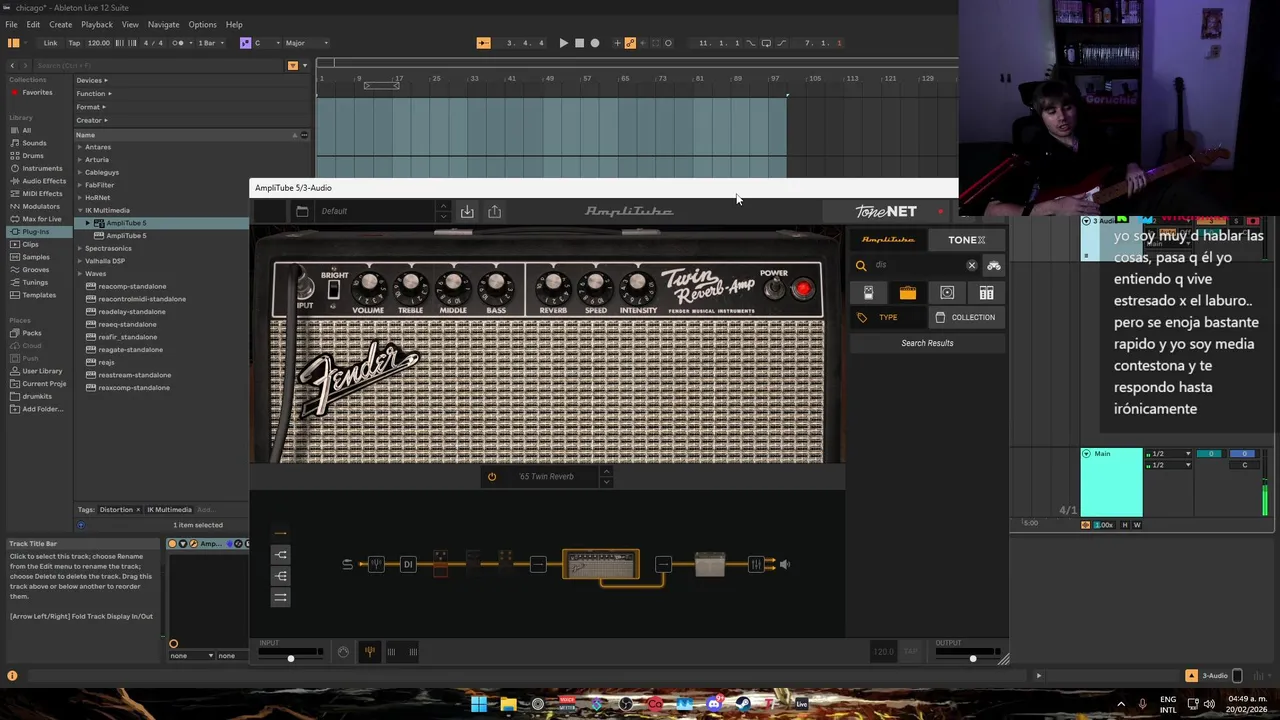The height and width of the screenshot is (720, 1280).
Task: Flip the amp Power toggle switch
Action: [774, 289]
